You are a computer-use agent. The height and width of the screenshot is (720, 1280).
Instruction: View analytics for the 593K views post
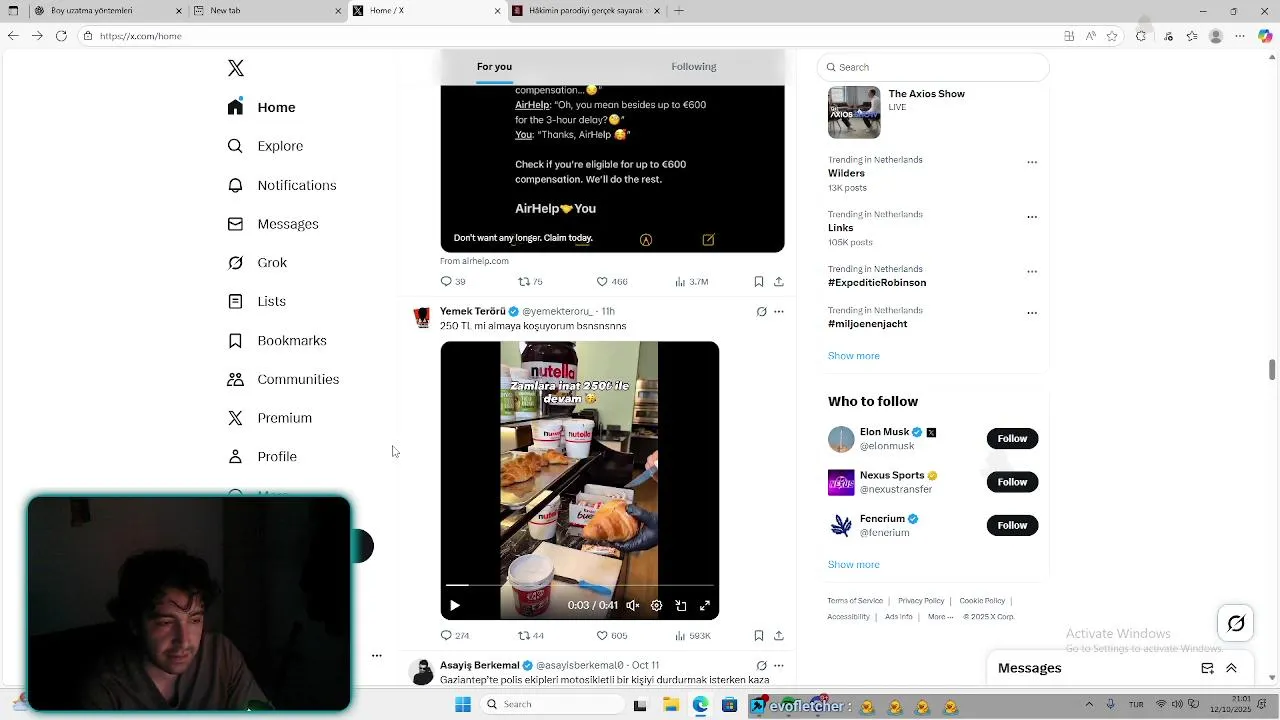click(692, 636)
